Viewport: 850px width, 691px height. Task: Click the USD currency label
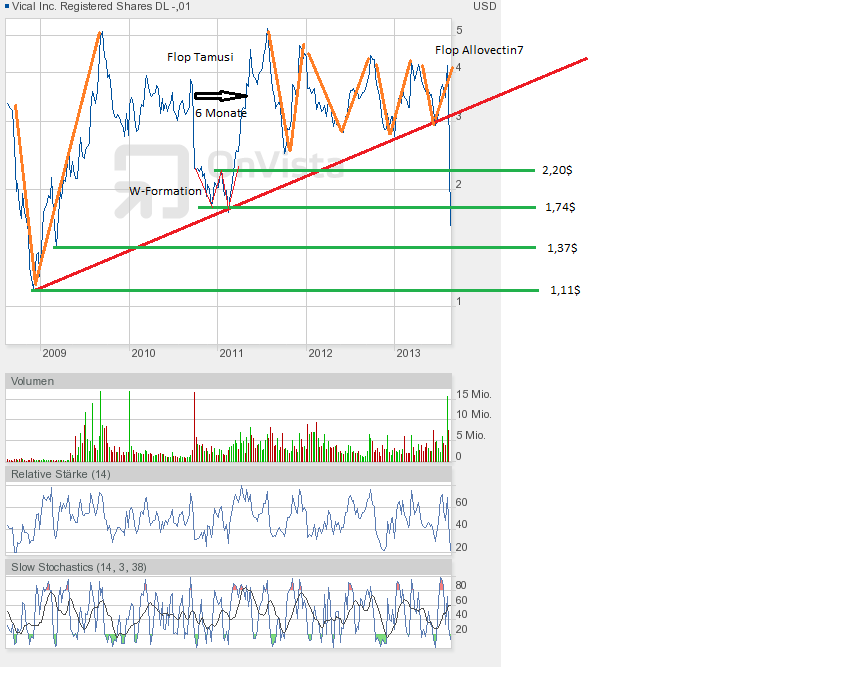pyautogui.click(x=484, y=7)
